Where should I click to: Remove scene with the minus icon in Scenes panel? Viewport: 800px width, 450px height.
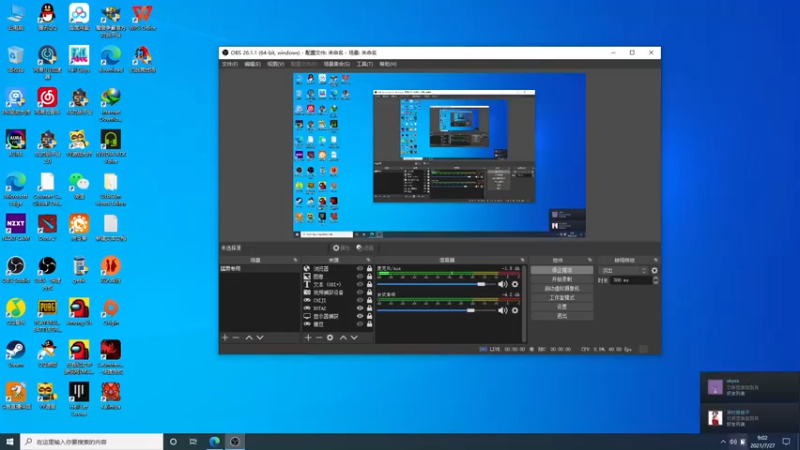point(236,338)
